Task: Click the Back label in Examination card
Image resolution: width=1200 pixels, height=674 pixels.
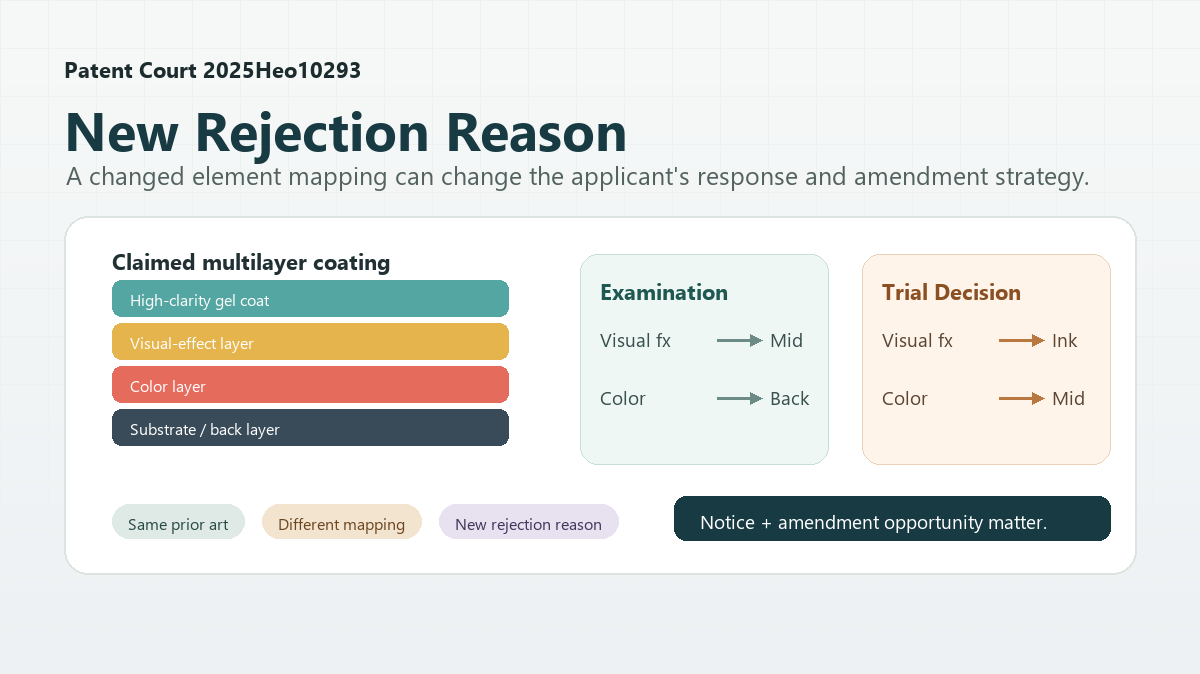Action: pyautogui.click(x=789, y=399)
